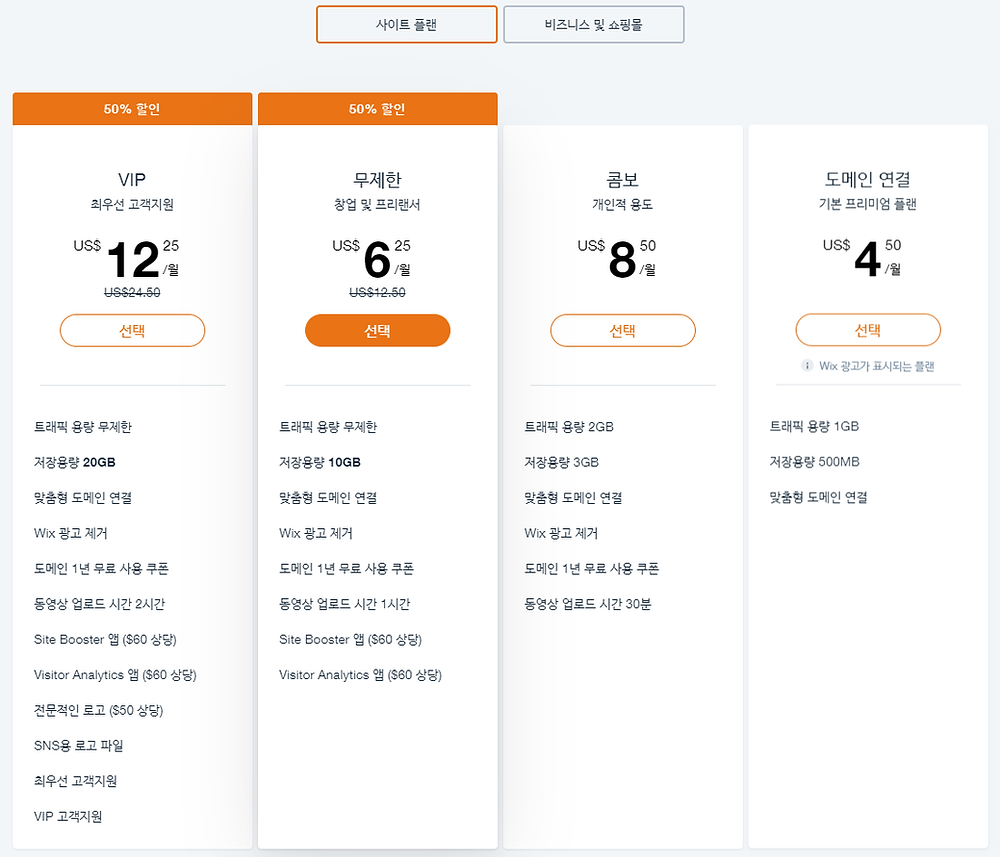Click 저장용량 20GB in VIP plan
Image resolution: width=1000 pixels, height=857 pixels.
tap(75, 462)
